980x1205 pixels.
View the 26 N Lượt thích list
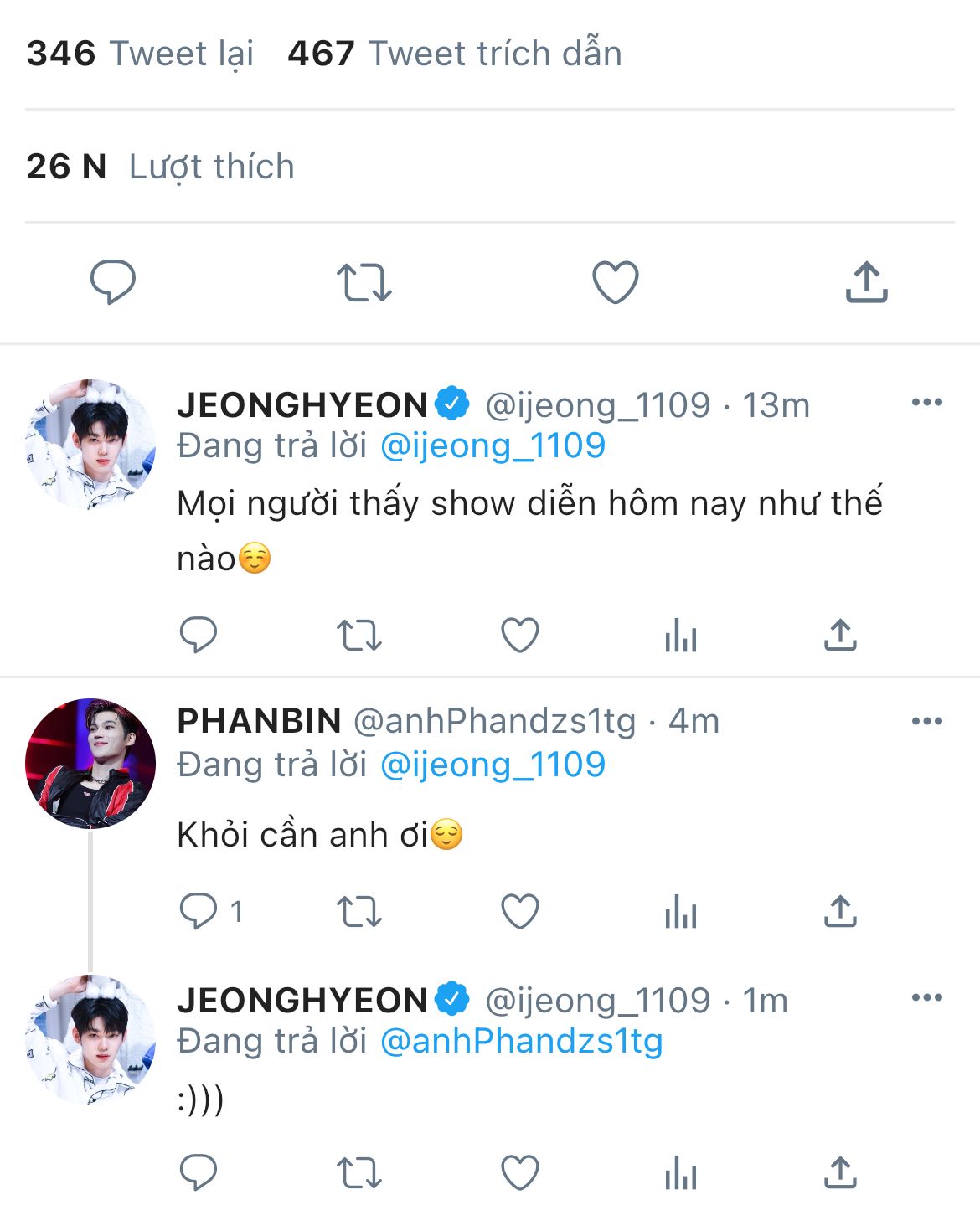click(160, 167)
